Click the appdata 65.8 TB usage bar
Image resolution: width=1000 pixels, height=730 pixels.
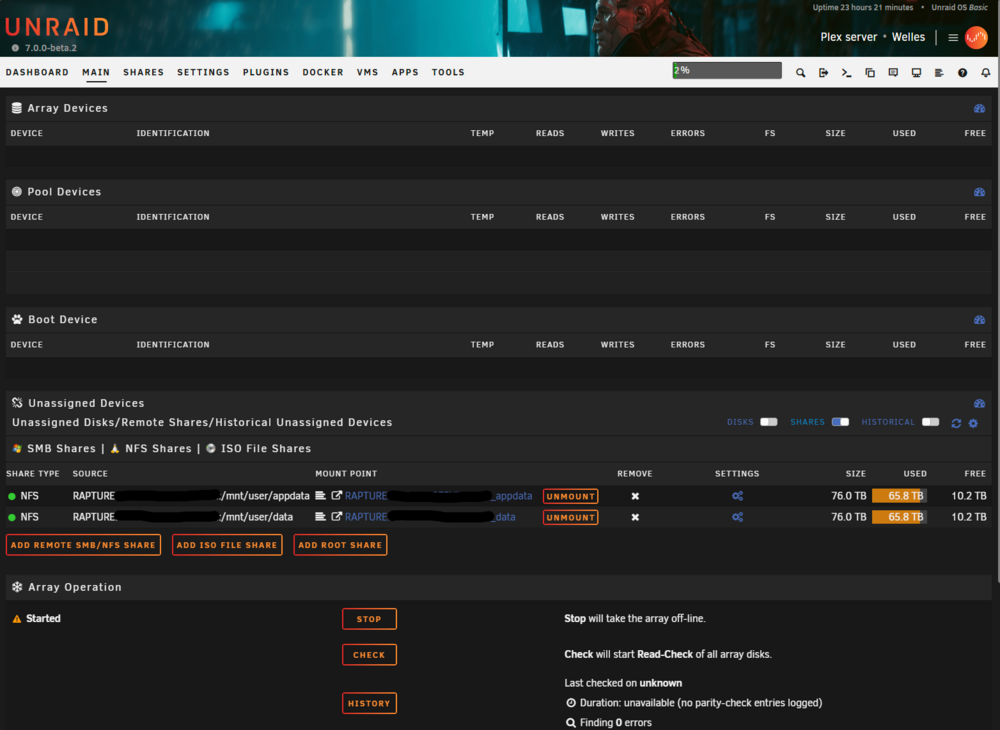click(899, 496)
